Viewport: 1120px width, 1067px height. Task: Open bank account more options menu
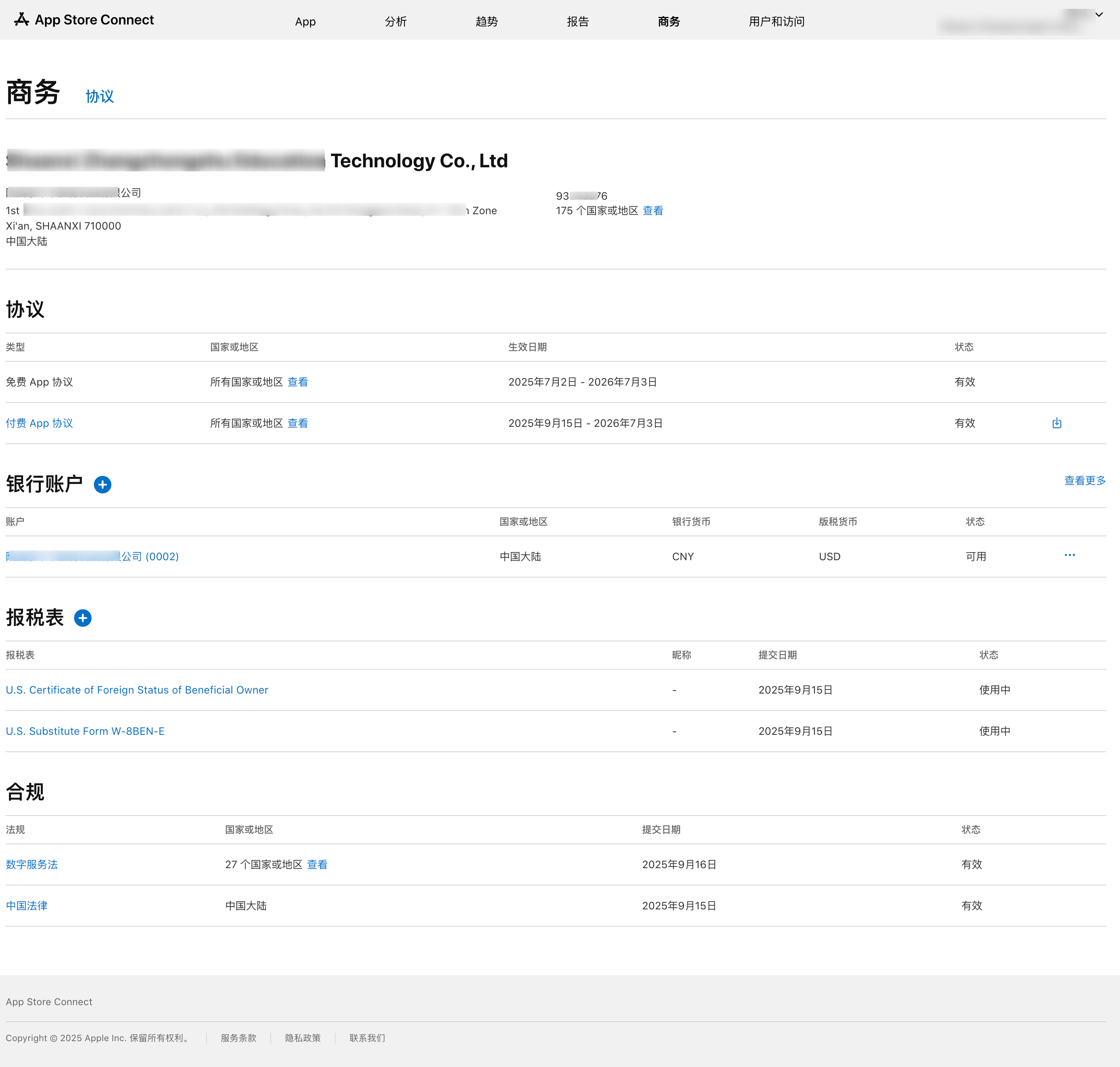coord(1069,555)
